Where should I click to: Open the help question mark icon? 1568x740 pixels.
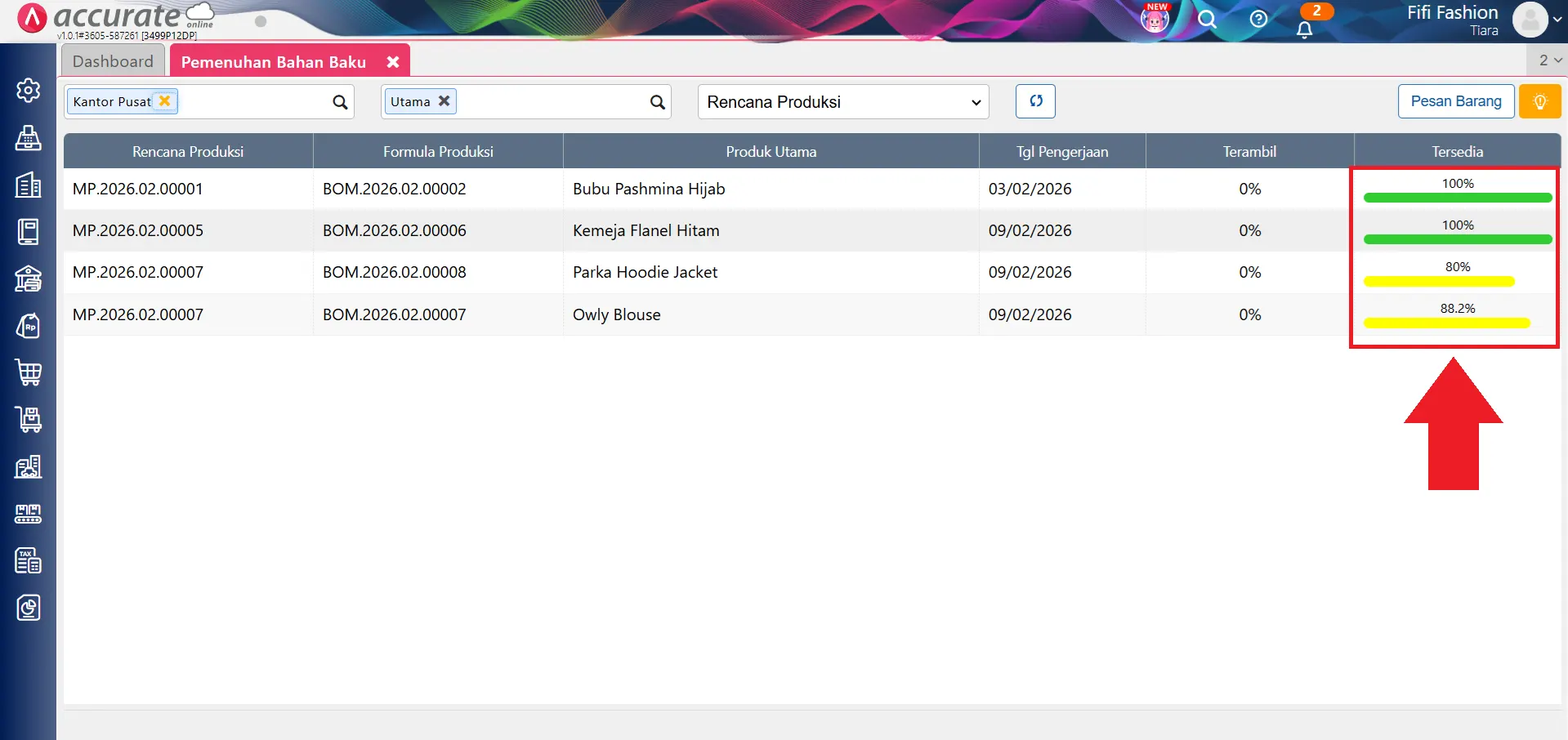tap(1258, 19)
